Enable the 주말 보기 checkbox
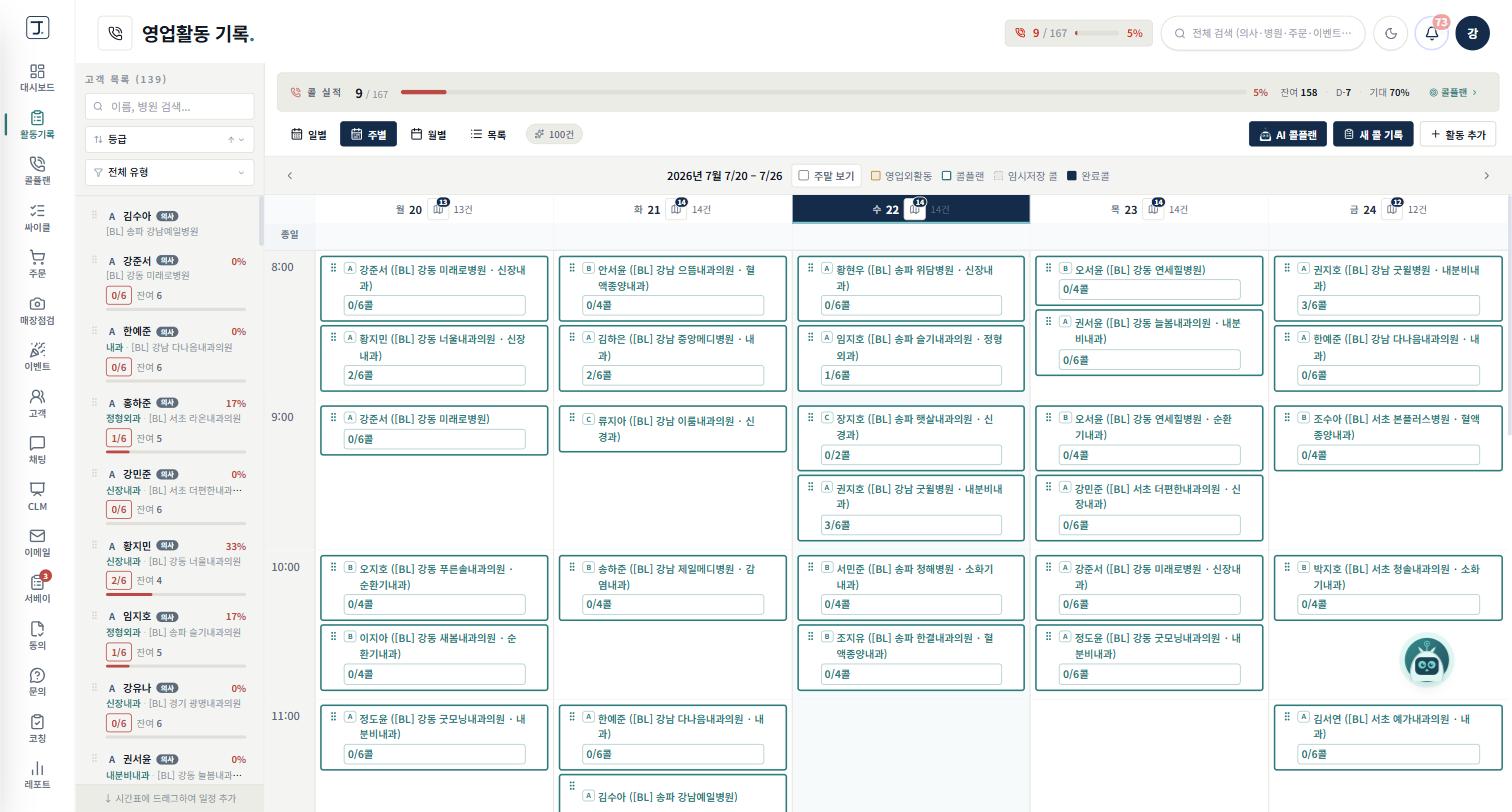This screenshot has height=812, width=1512. [x=803, y=176]
